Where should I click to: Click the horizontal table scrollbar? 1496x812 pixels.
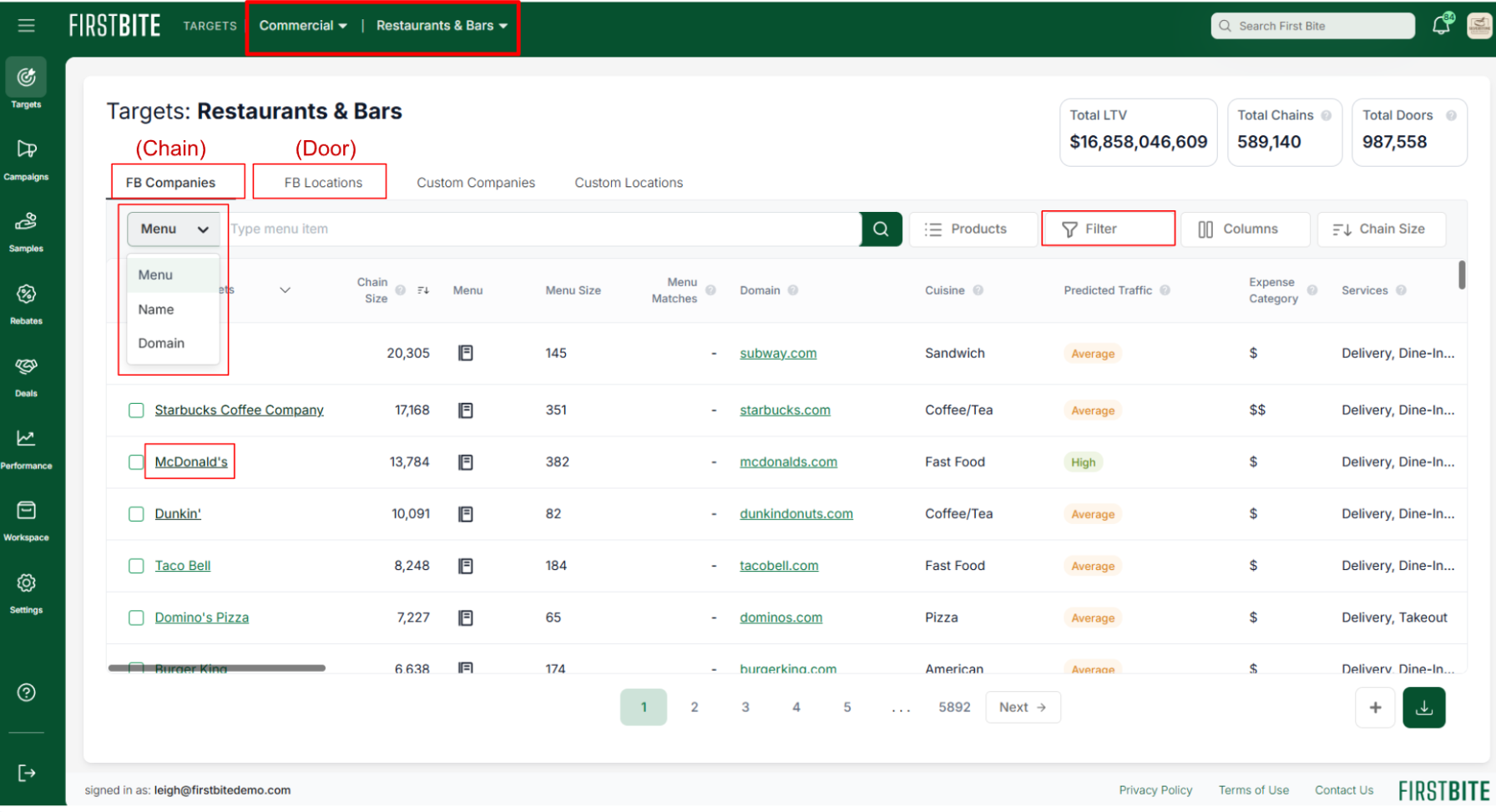pos(217,668)
